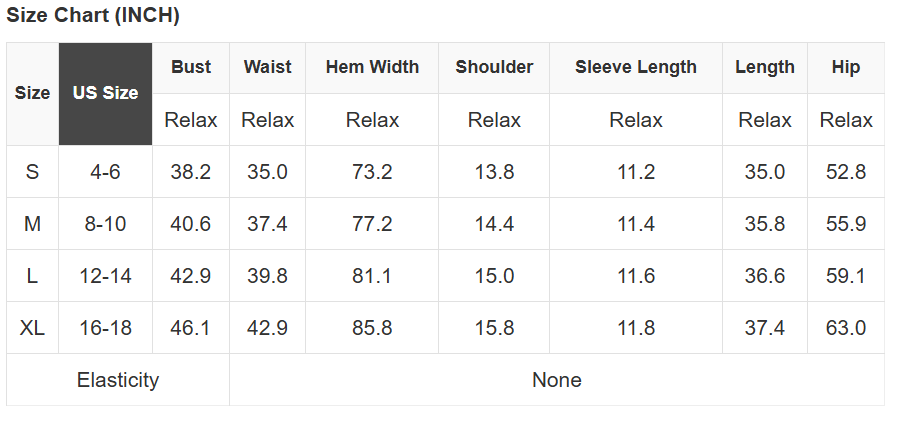
Task: Select the Hip column header
Action: click(x=846, y=68)
